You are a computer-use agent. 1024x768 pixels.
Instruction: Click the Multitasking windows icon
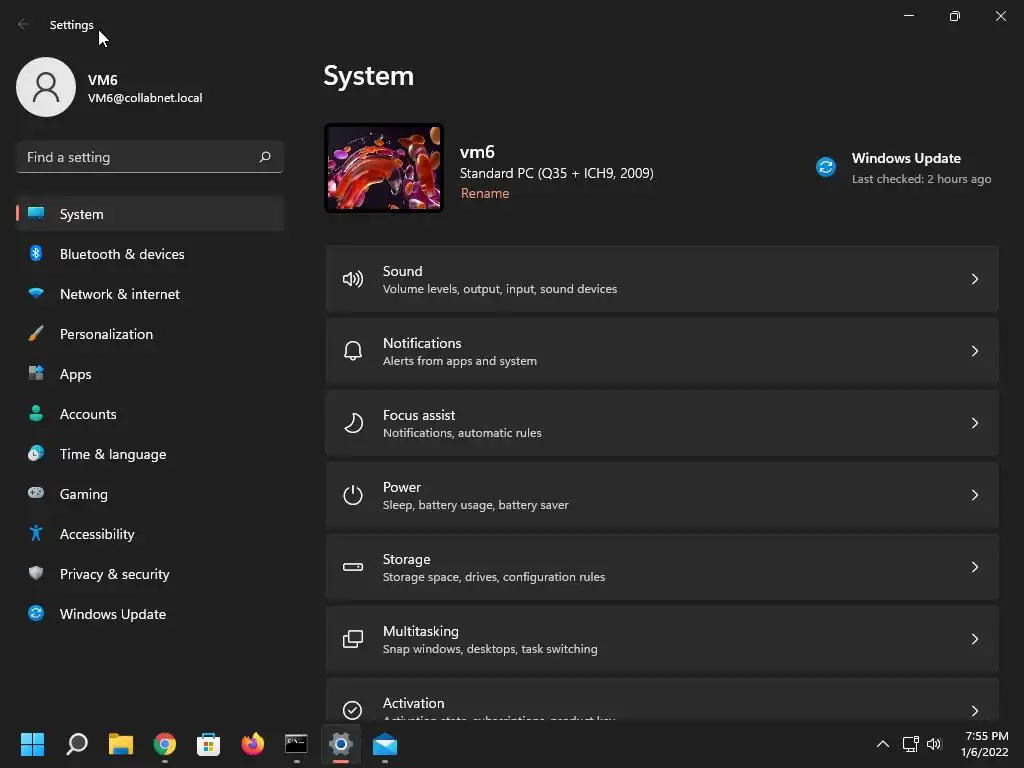click(x=353, y=639)
